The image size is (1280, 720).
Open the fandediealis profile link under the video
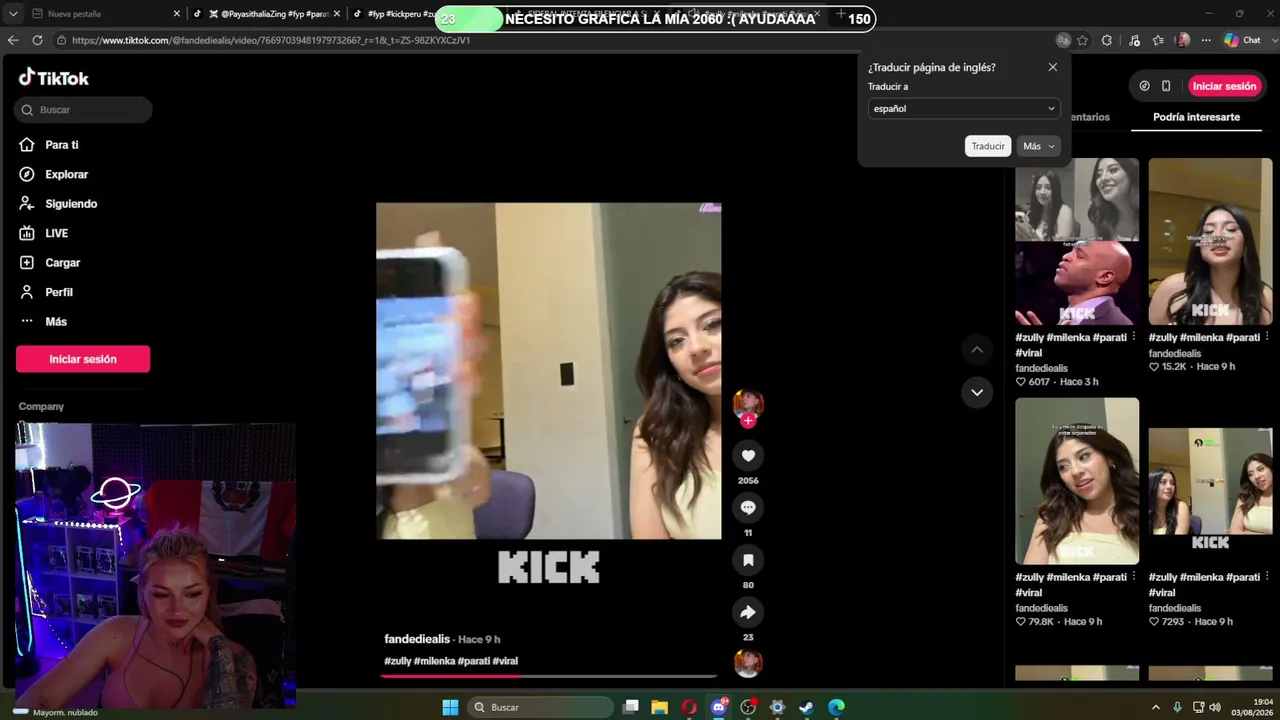pos(417,639)
